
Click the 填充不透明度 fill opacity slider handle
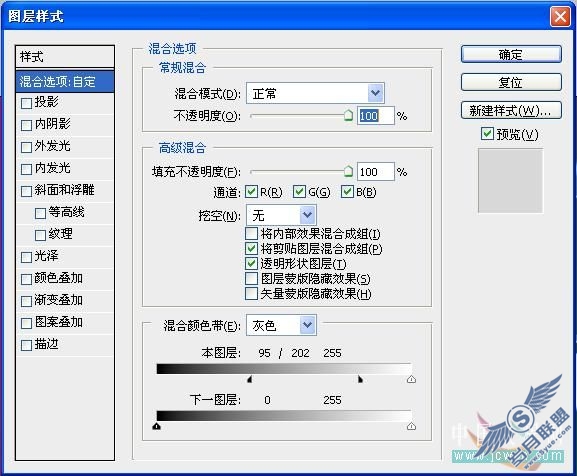coord(348,171)
